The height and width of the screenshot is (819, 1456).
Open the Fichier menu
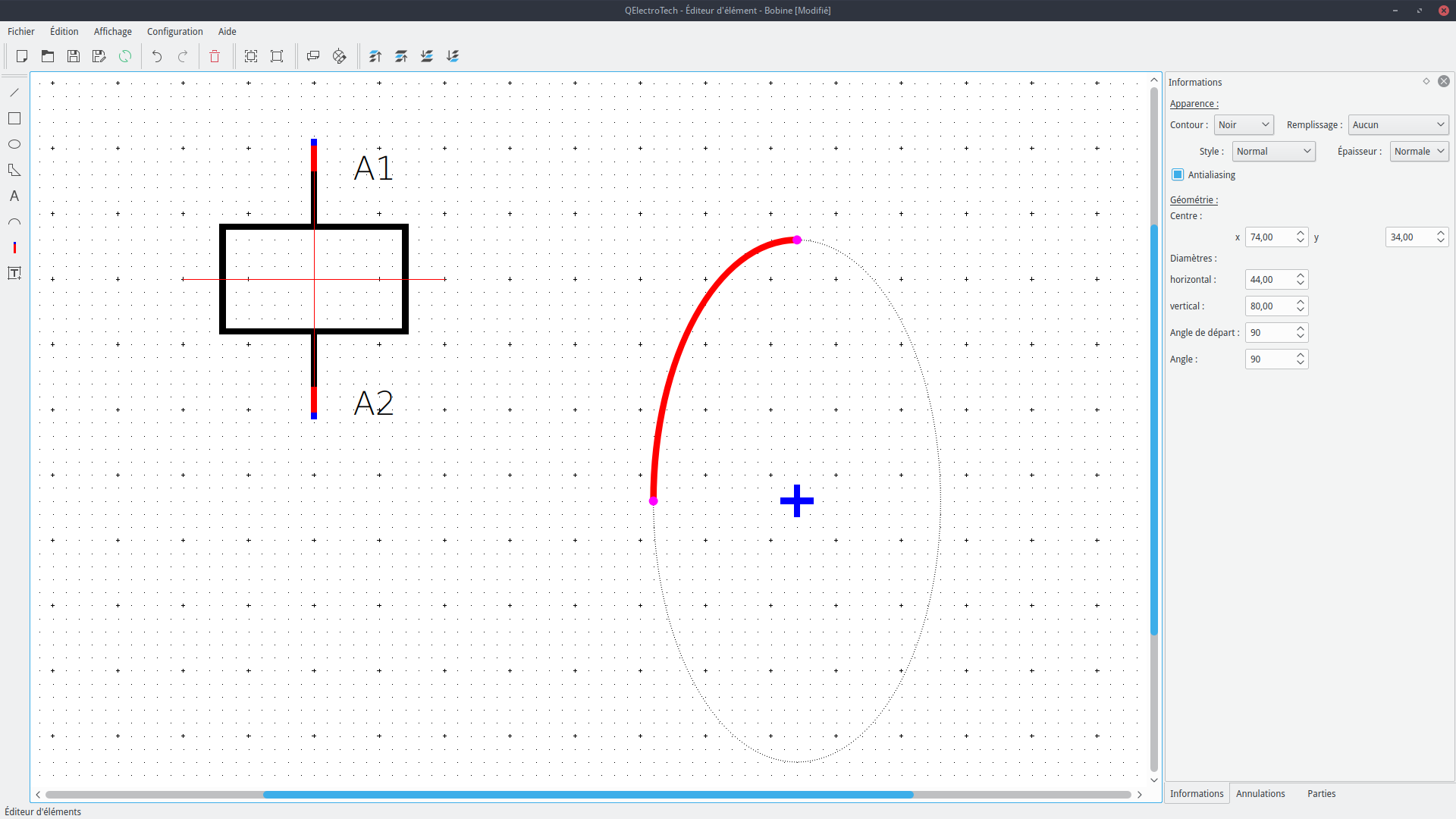pyautogui.click(x=21, y=31)
